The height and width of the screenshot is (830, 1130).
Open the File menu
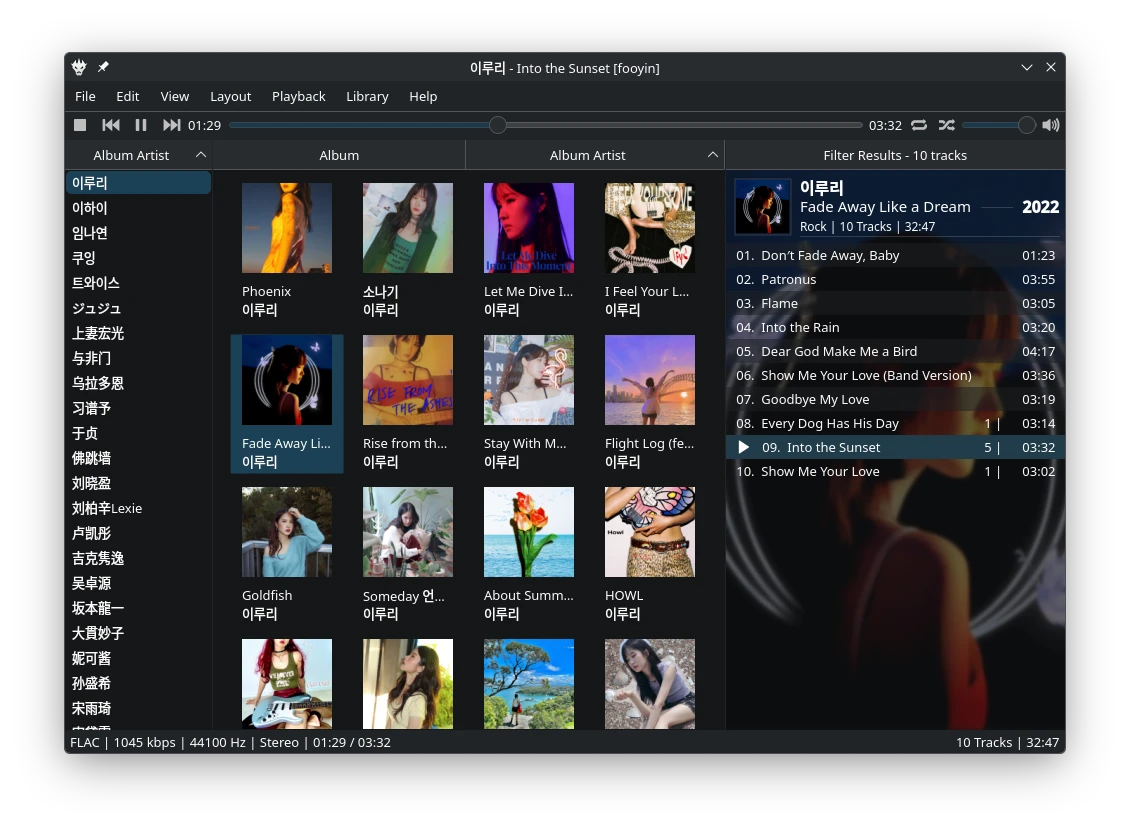[x=85, y=97]
